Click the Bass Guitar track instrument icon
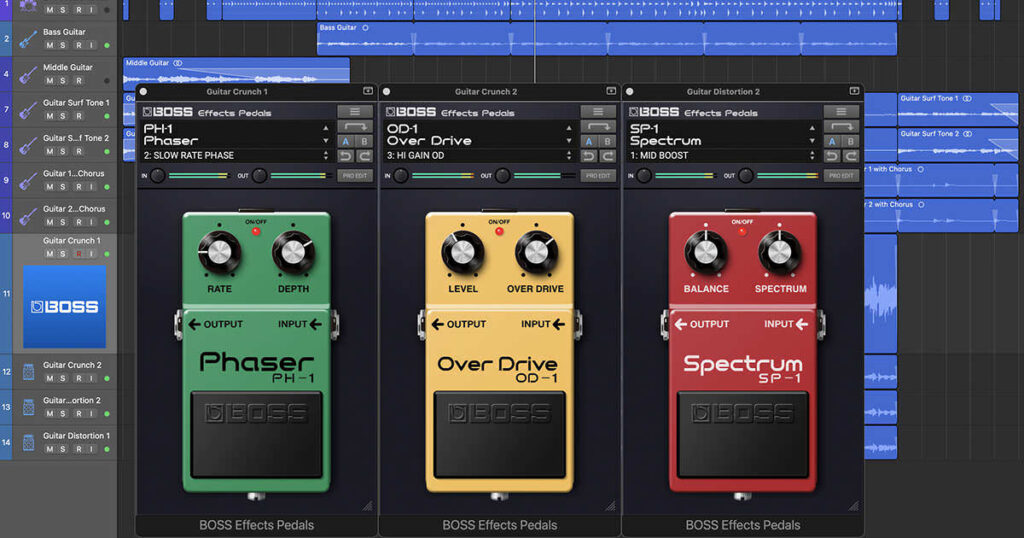The width and height of the screenshot is (1024, 538). pyautogui.click(x=27, y=39)
